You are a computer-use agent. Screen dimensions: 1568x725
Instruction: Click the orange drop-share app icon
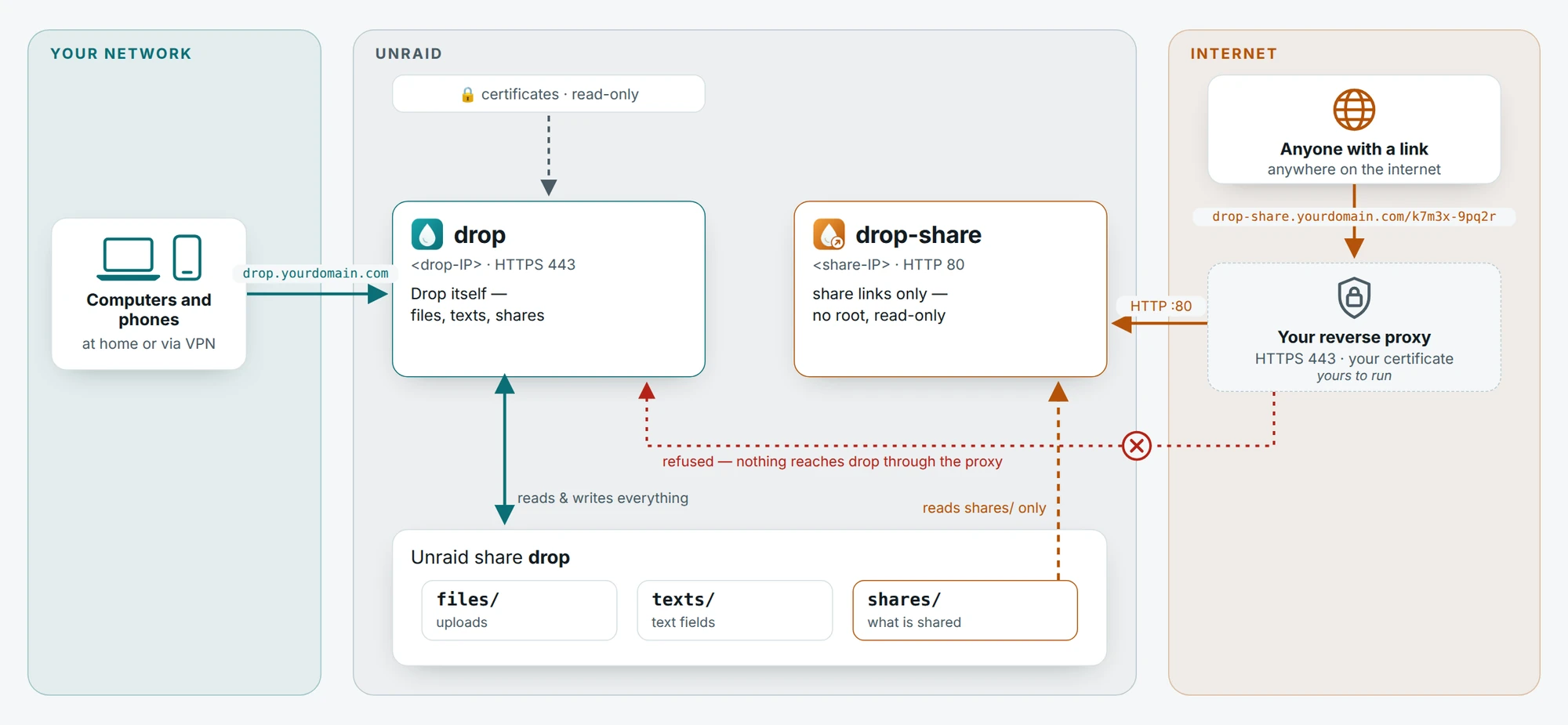click(x=829, y=234)
